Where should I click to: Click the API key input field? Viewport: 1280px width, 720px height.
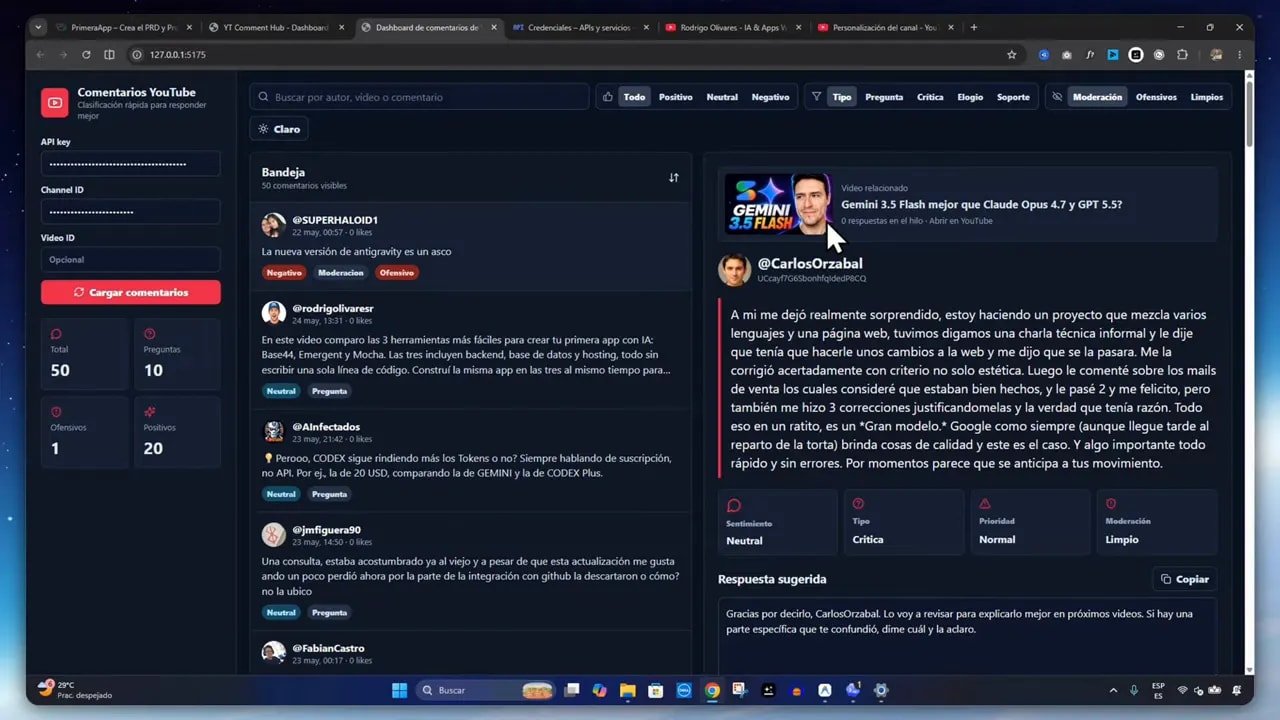point(131,164)
